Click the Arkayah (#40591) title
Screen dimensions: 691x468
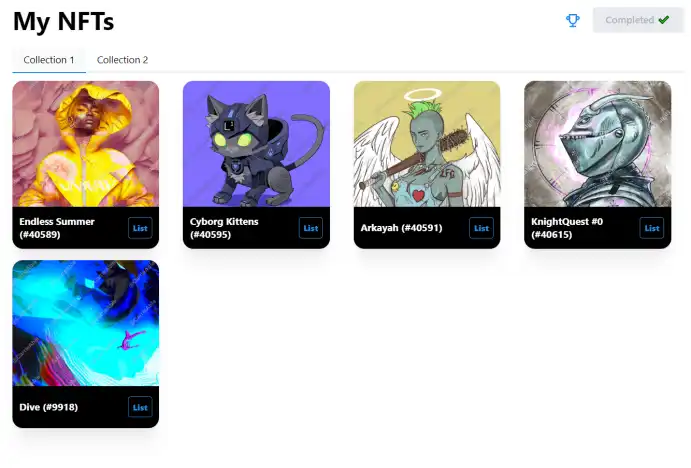coord(401,228)
